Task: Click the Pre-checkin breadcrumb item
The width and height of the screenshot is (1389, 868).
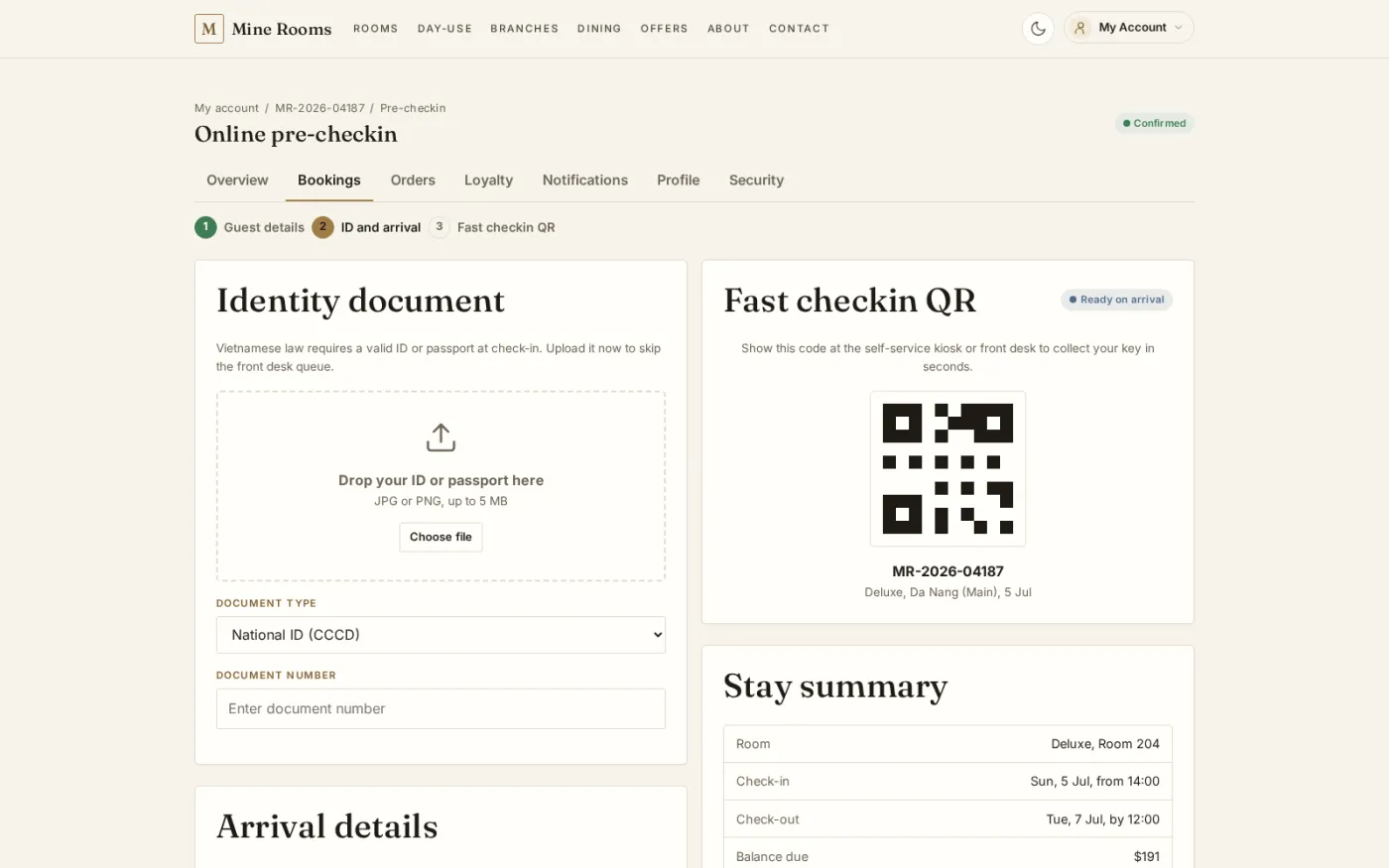Action: click(413, 108)
